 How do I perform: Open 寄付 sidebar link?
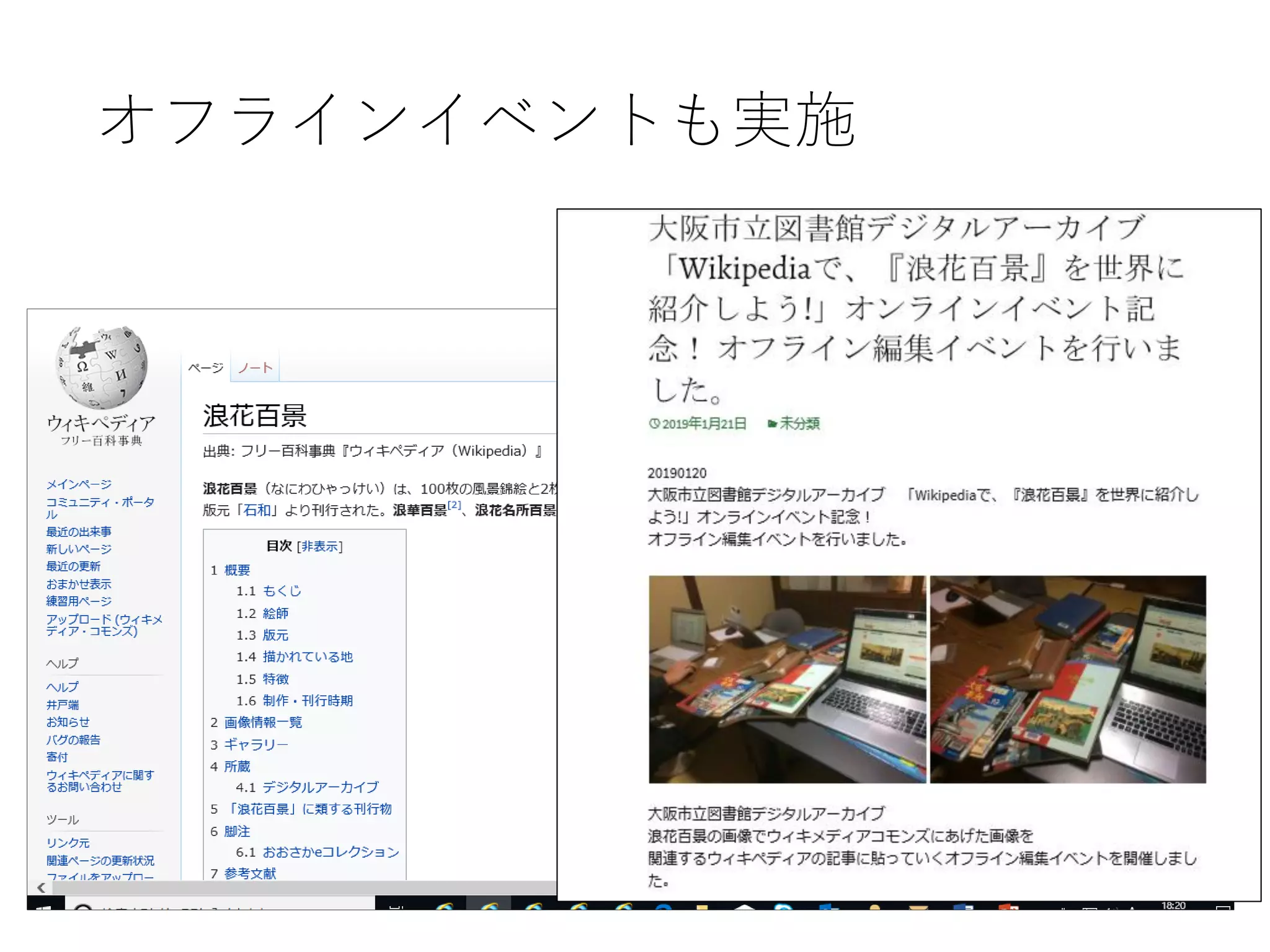click(x=57, y=757)
